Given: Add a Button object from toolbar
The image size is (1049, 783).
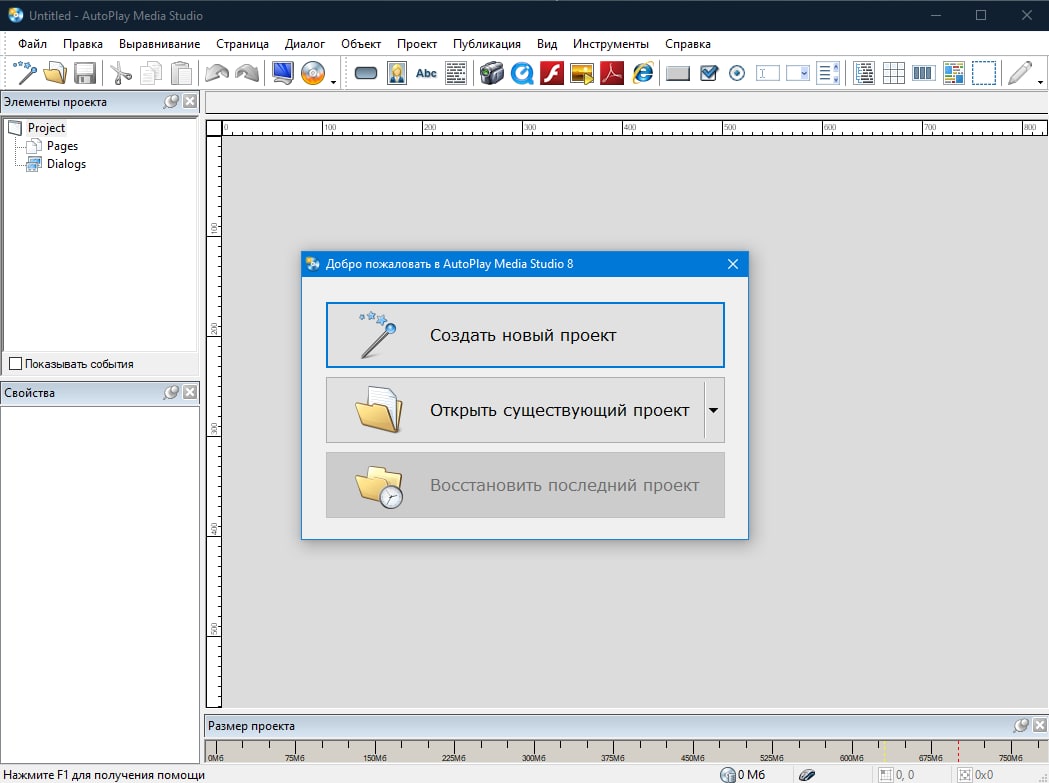Looking at the screenshot, I should coord(366,73).
